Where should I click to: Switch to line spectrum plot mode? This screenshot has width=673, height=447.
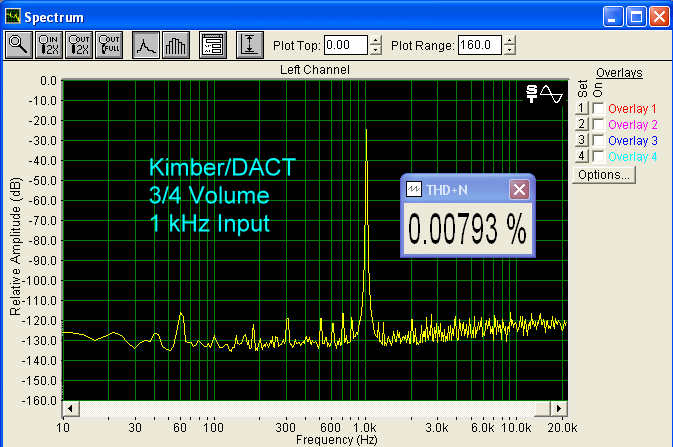click(x=145, y=44)
